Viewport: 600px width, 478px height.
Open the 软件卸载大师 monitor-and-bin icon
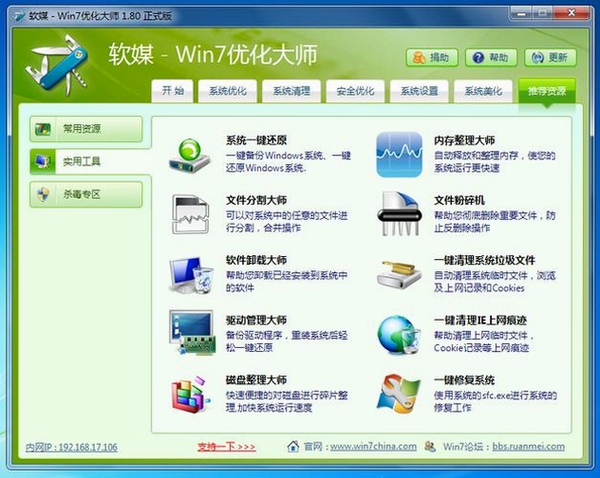pyautogui.click(x=191, y=275)
